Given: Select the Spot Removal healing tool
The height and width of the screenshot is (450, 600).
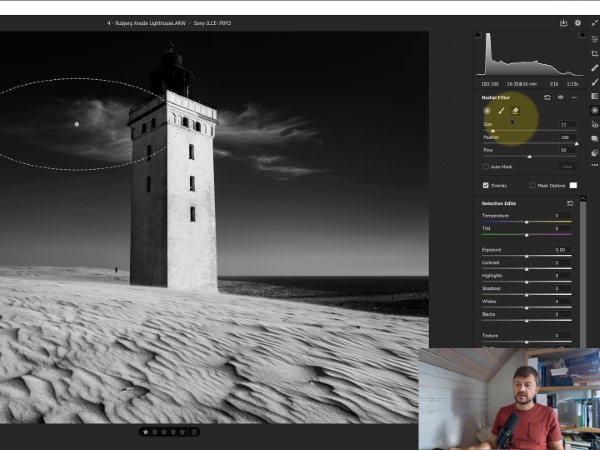Looking at the screenshot, I should [595, 67].
